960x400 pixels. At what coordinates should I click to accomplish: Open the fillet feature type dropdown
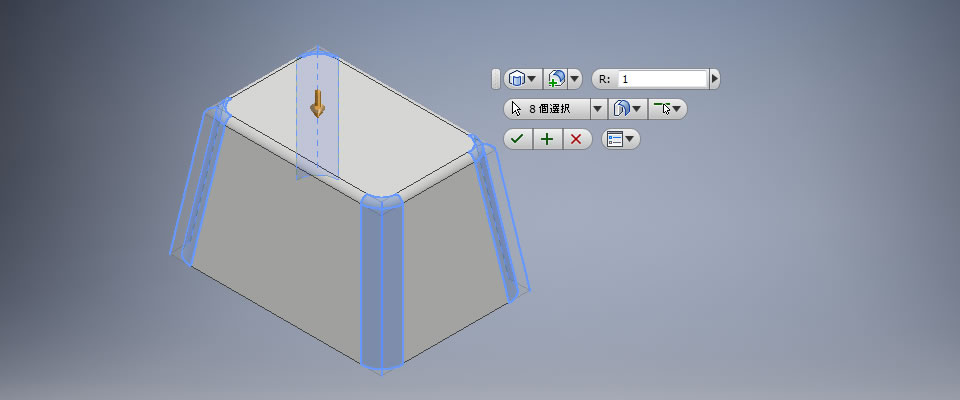(523, 78)
